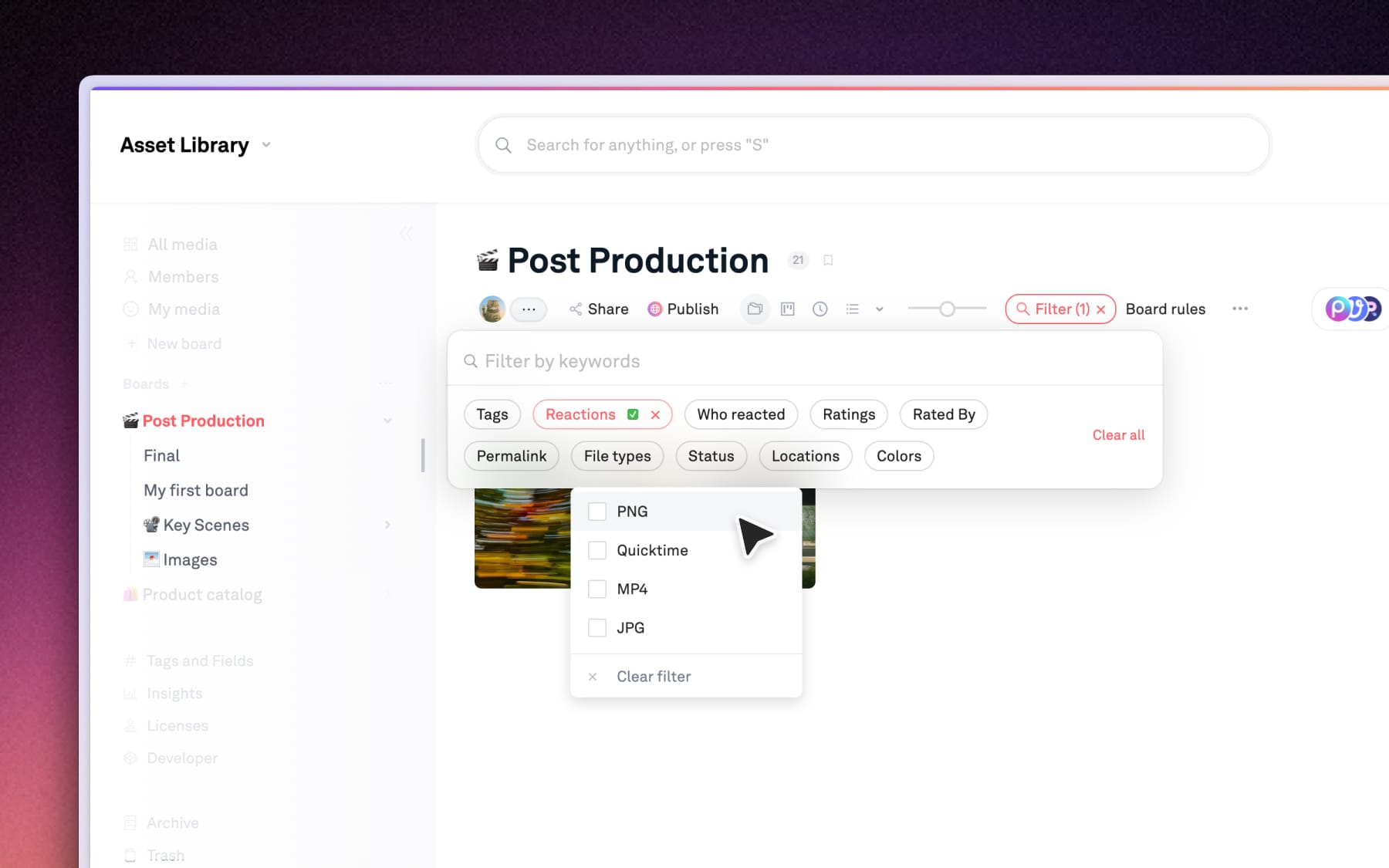Click the Clear all link
The width and height of the screenshot is (1389, 868).
tap(1117, 435)
